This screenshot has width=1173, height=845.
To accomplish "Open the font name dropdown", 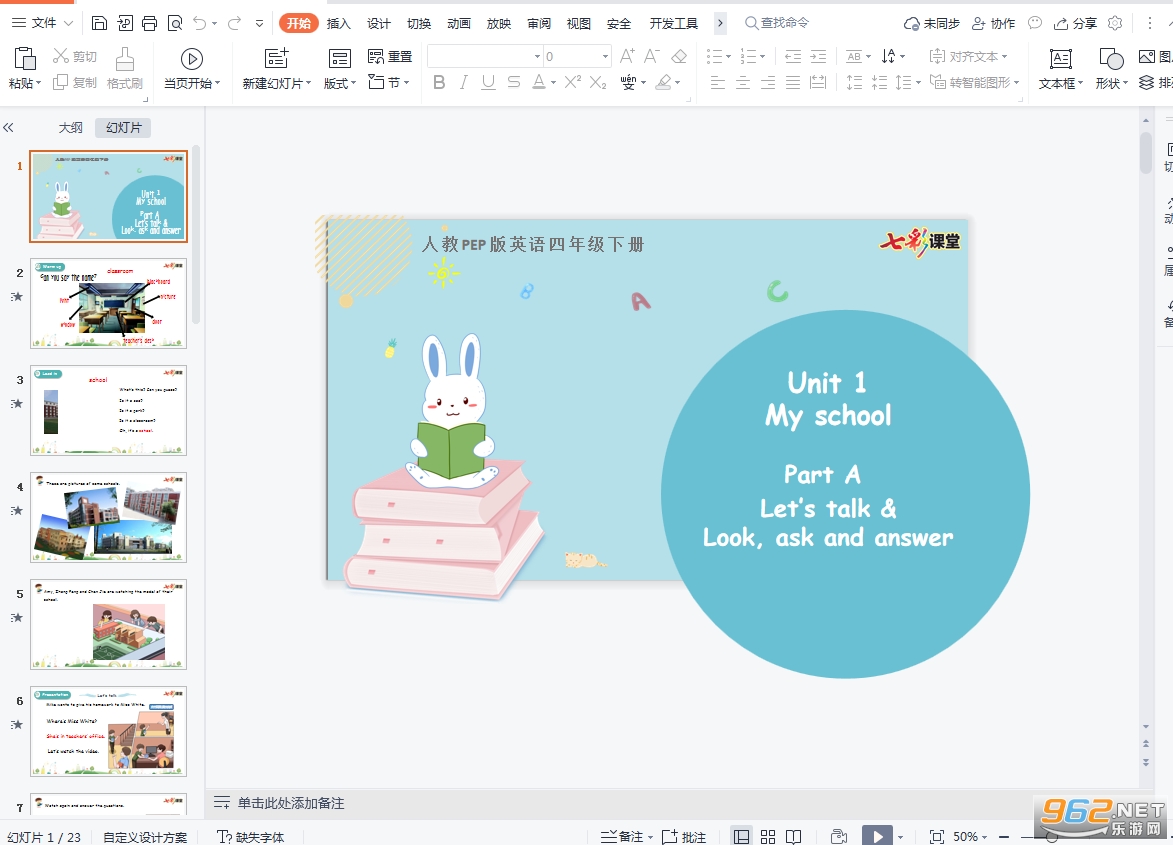I will pyautogui.click(x=537, y=57).
